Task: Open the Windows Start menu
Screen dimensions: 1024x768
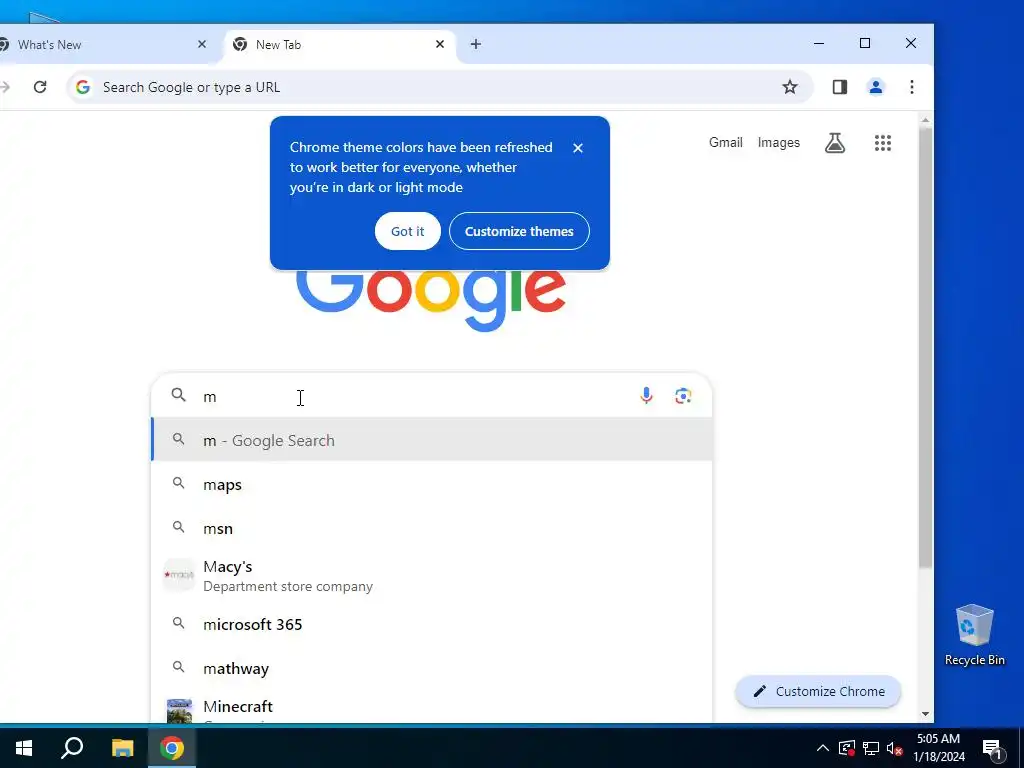Action: (x=24, y=748)
